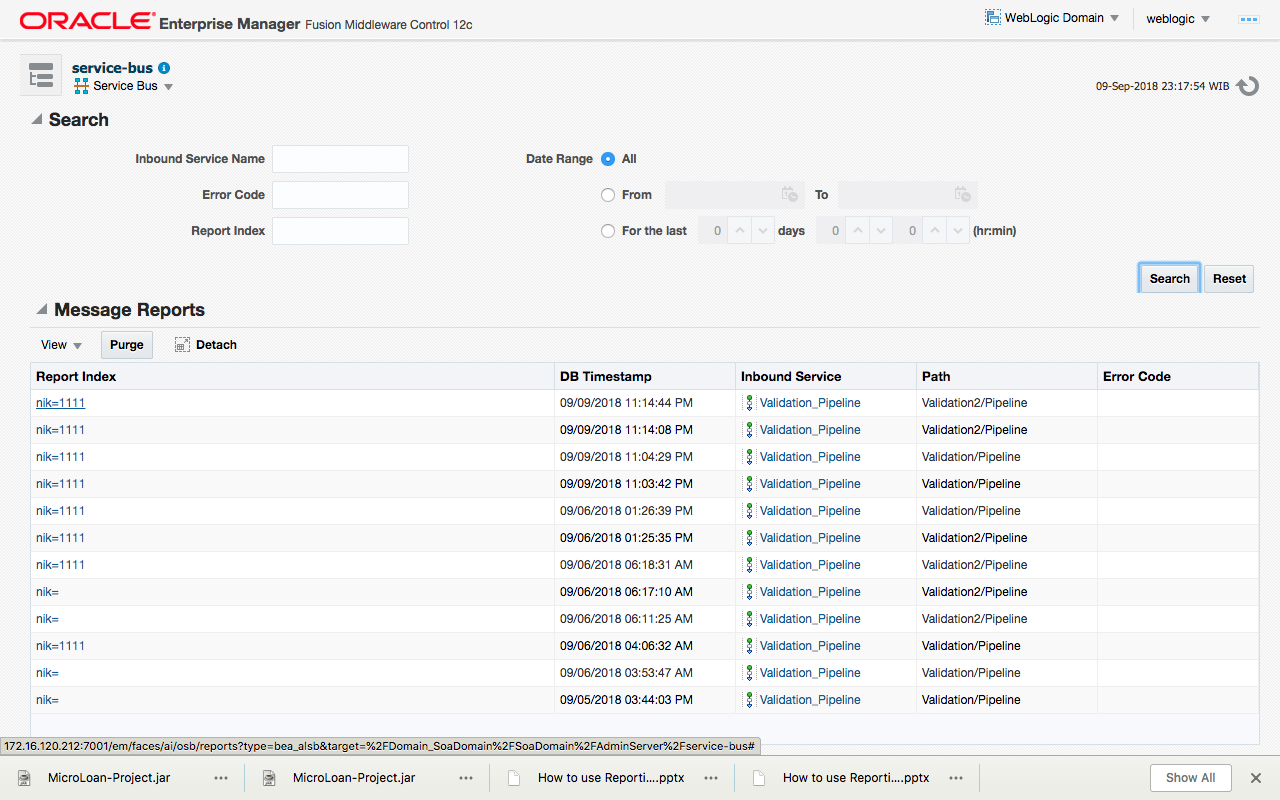The height and width of the screenshot is (800, 1280).
Task: Open the View dropdown in Message Reports
Action: pos(60,344)
